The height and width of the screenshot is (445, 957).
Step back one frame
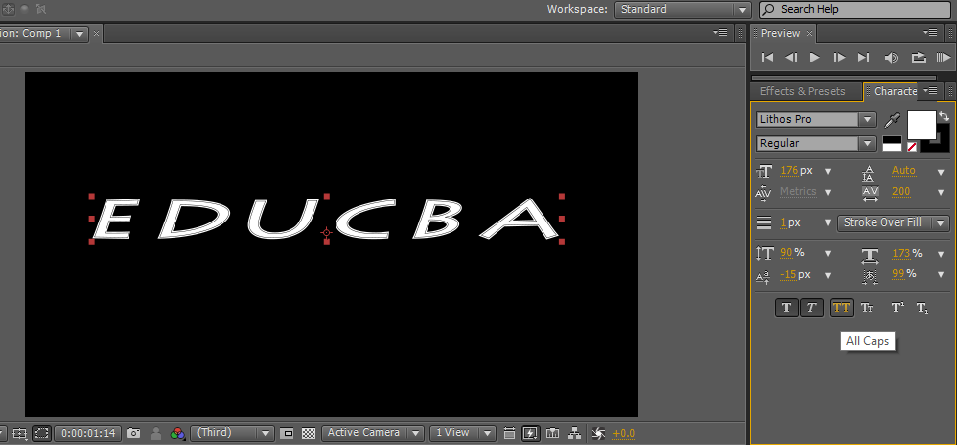click(x=791, y=57)
